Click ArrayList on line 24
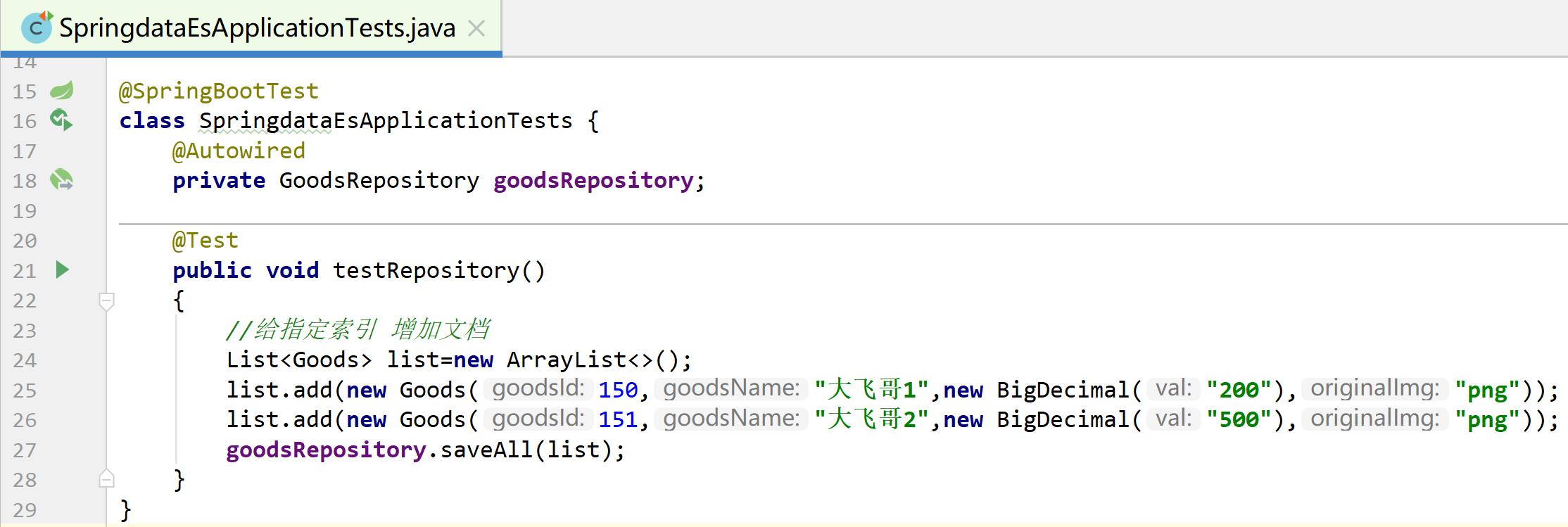The width and height of the screenshot is (1568, 527). click(567, 360)
